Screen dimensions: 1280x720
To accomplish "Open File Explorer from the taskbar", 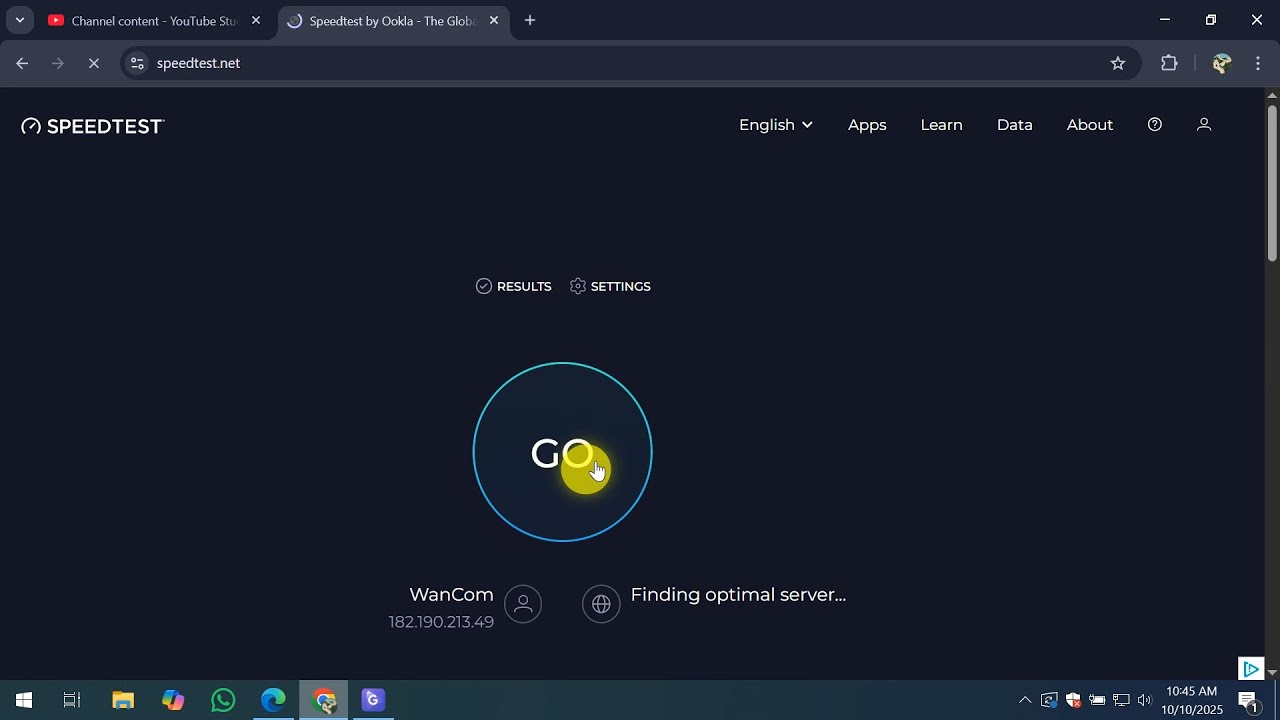I will point(123,700).
